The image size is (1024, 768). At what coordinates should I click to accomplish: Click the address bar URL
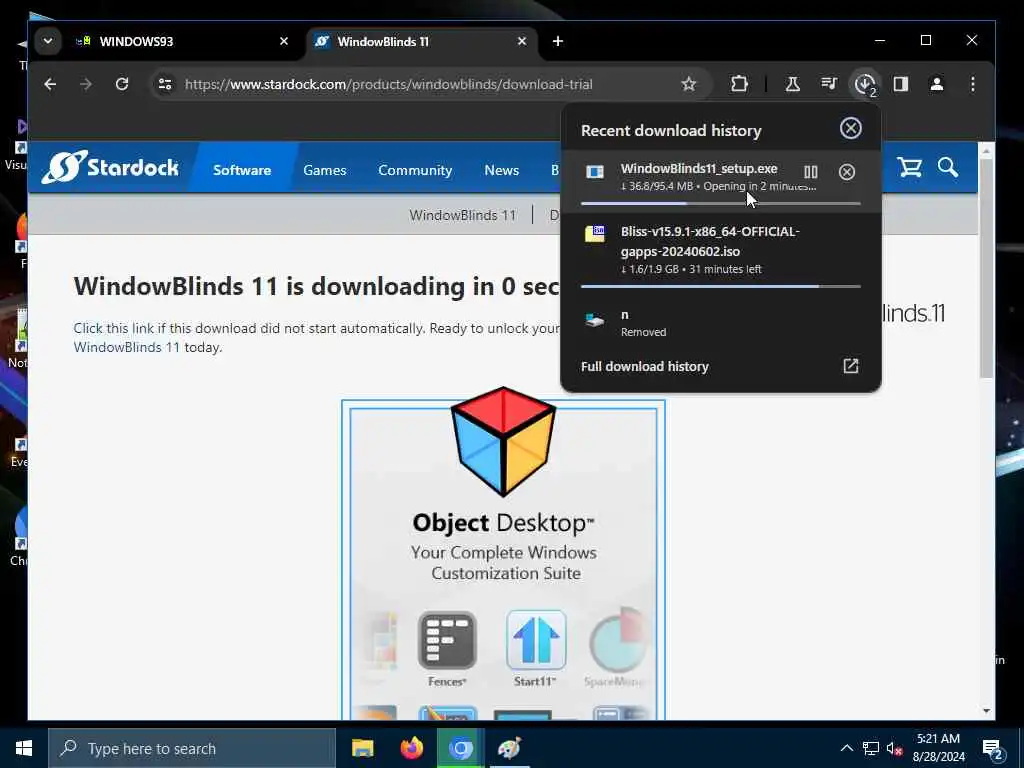pos(389,84)
